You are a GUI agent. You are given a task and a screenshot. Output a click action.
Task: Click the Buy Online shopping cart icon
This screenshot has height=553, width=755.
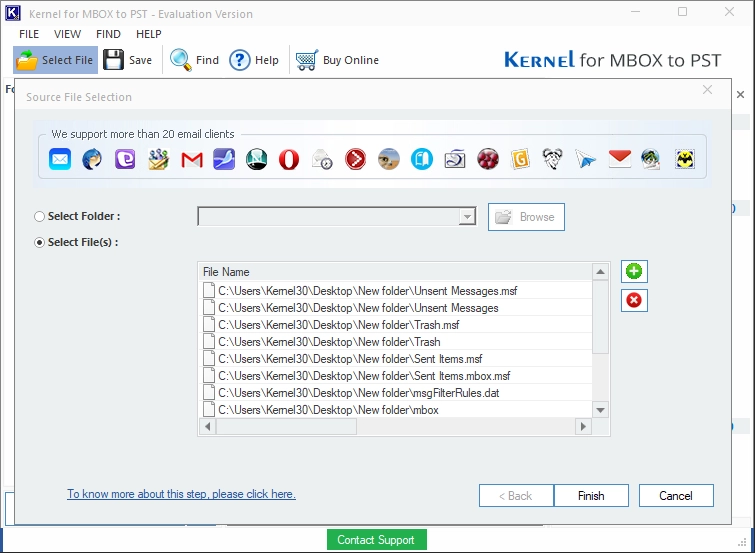pyautogui.click(x=307, y=60)
